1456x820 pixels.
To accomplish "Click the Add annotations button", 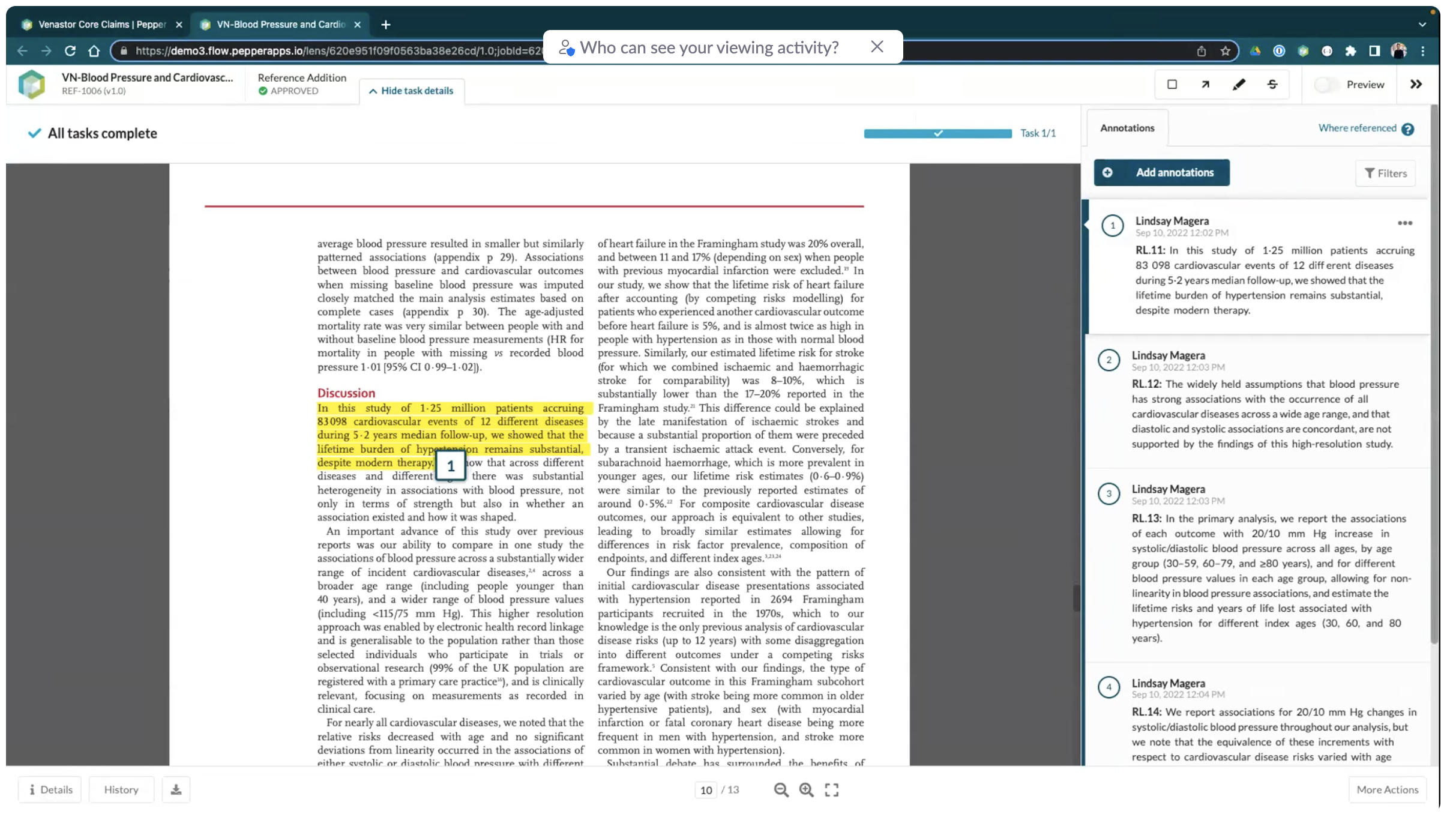I will [x=1161, y=172].
